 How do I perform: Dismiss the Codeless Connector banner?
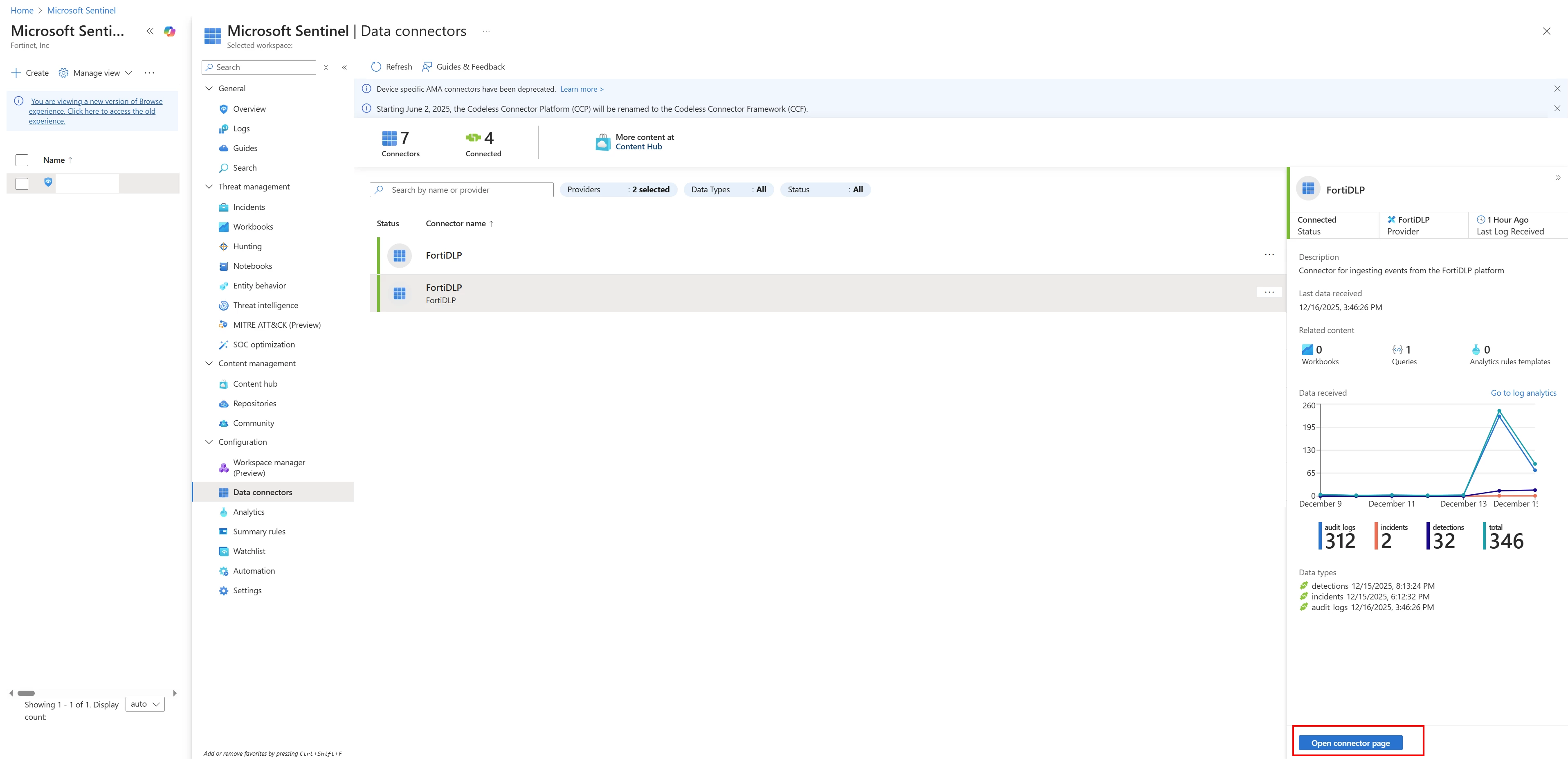1557,108
